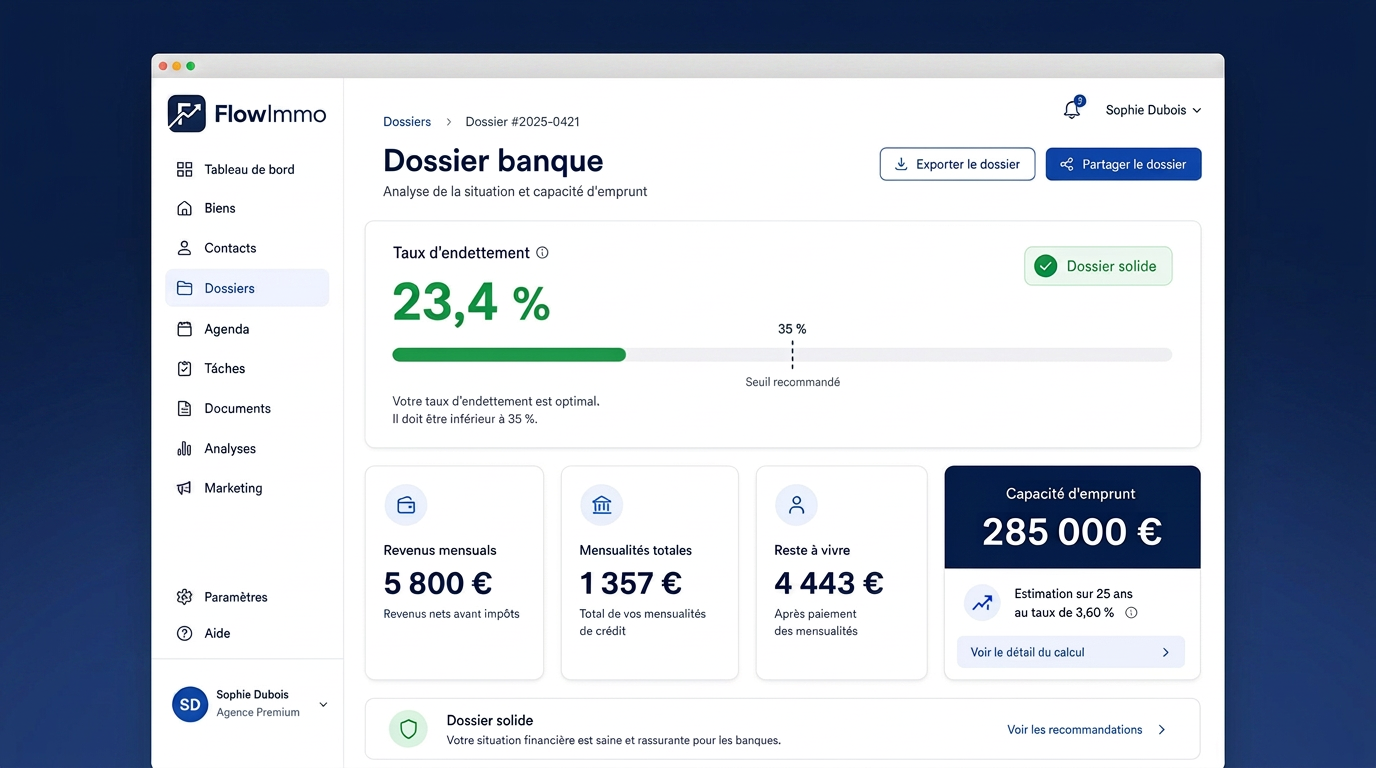The width and height of the screenshot is (1376, 768).
Task: Click breadcrumb Dossier #2025-0421
Action: (523, 121)
